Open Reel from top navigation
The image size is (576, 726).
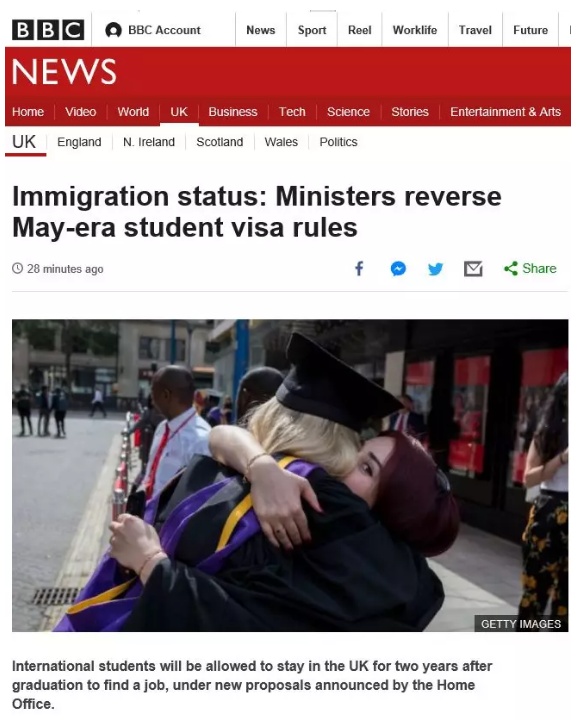360,30
